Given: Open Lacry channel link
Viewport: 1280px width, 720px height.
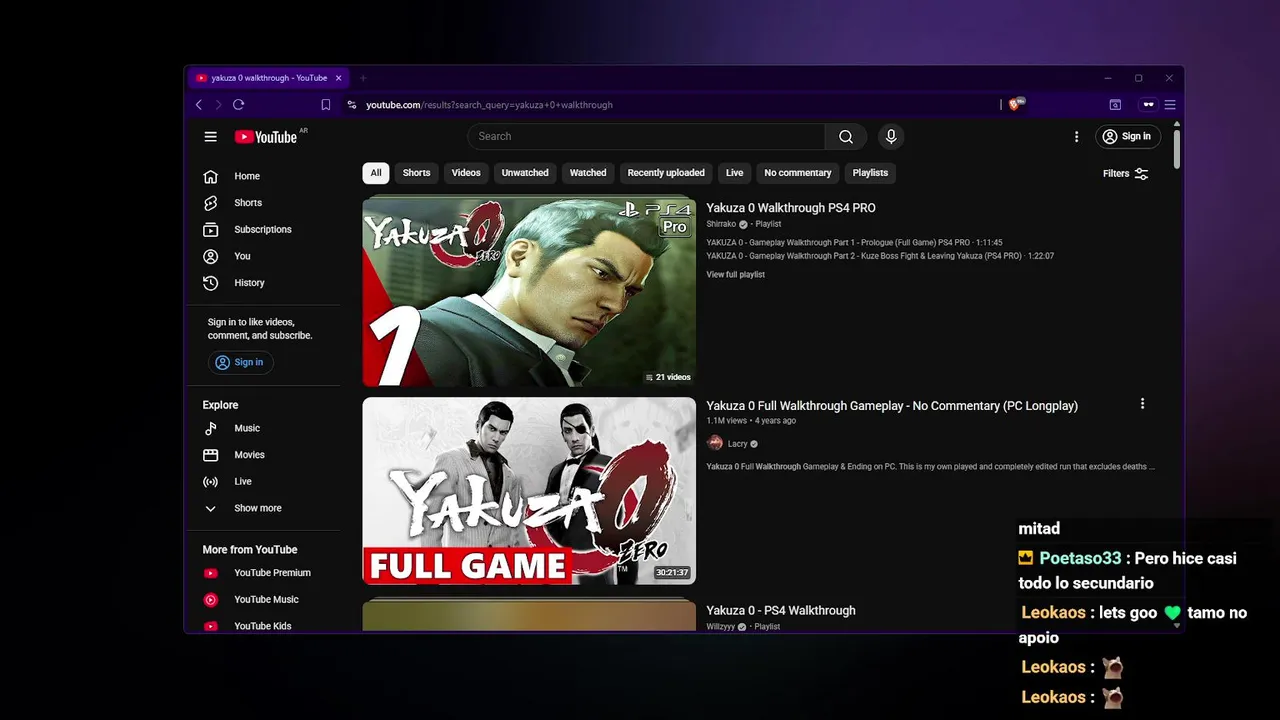Looking at the screenshot, I should pos(738,444).
